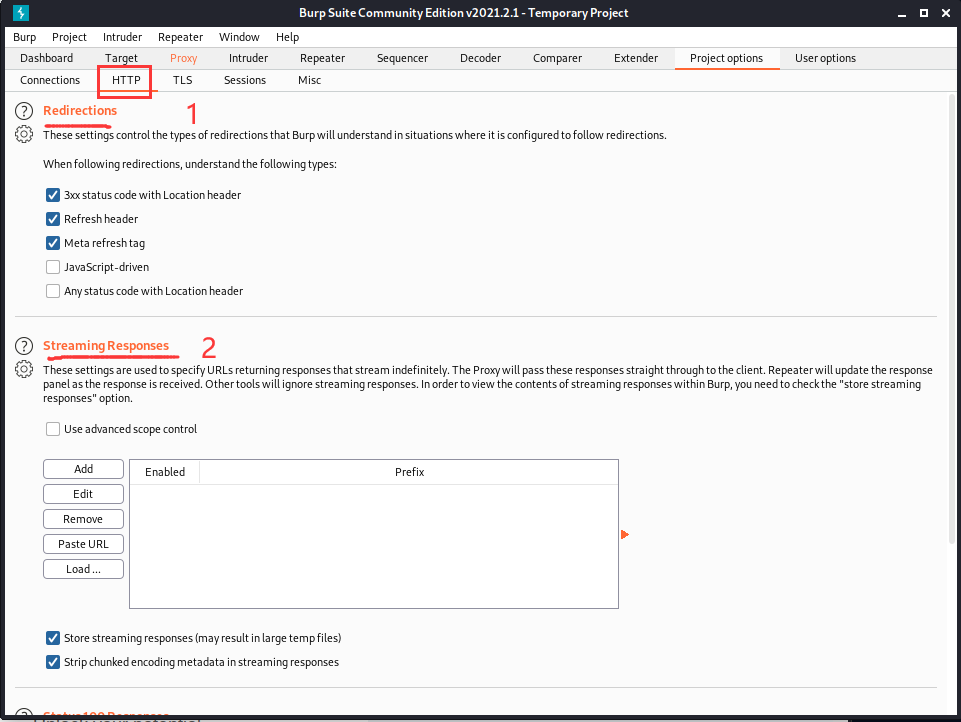
Task: Switch to the Repeater tool tab
Action: click(x=322, y=58)
